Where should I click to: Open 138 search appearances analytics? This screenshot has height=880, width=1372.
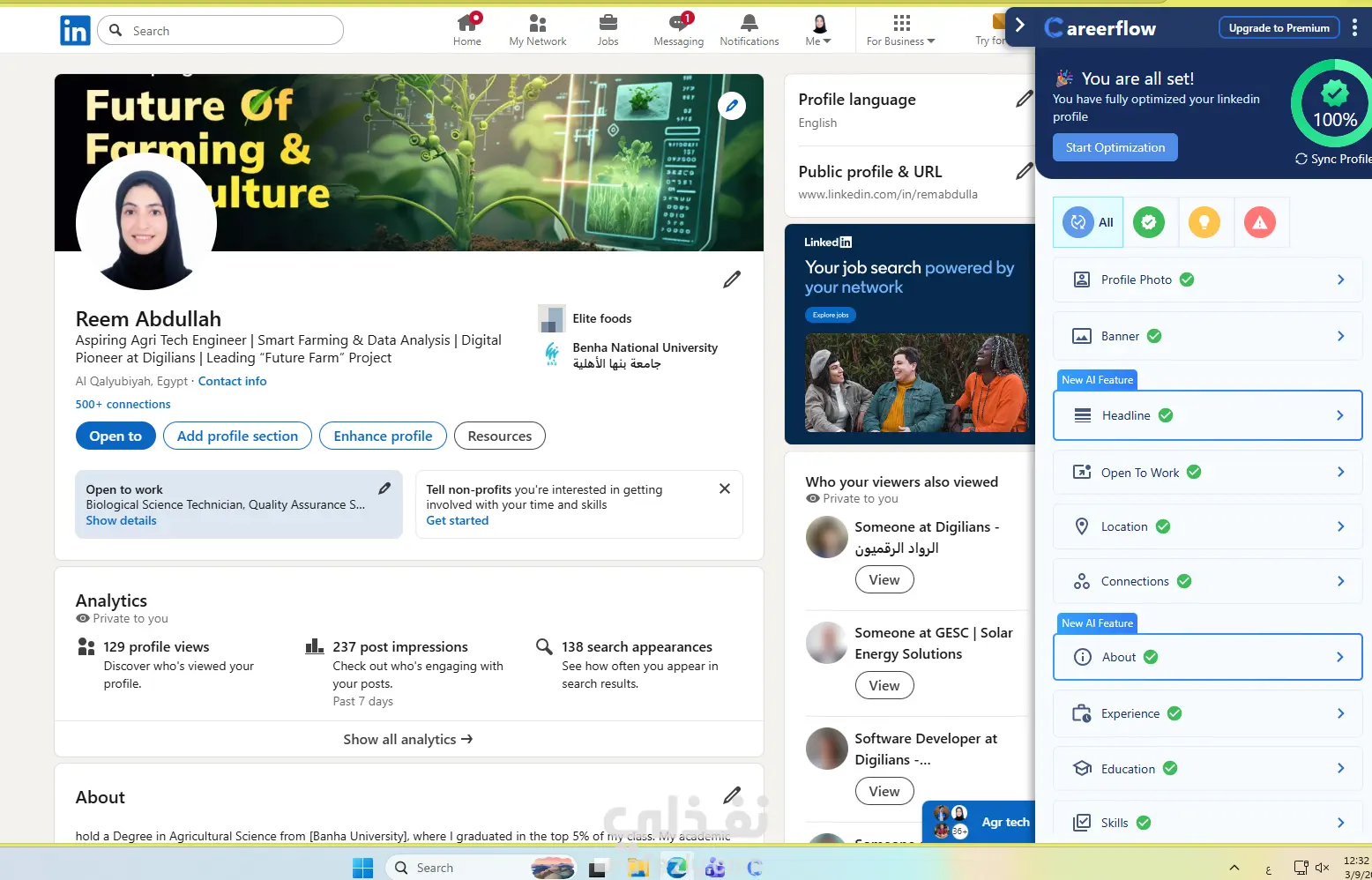coord(637,646)
